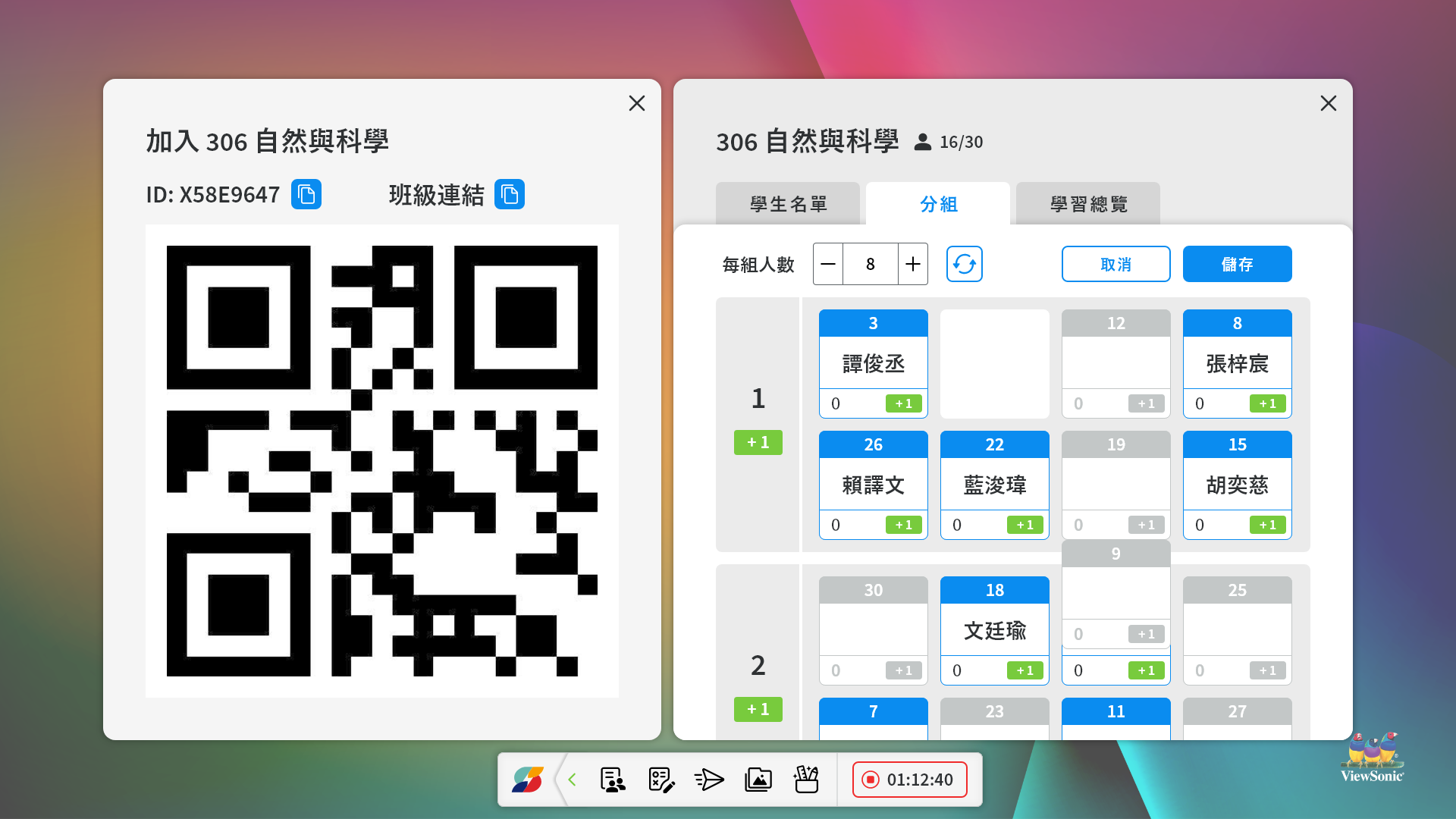Select the quiz editing tool in toolbar
The height and width of the screenshot is (819, 1456).
(x=661, y=780)
